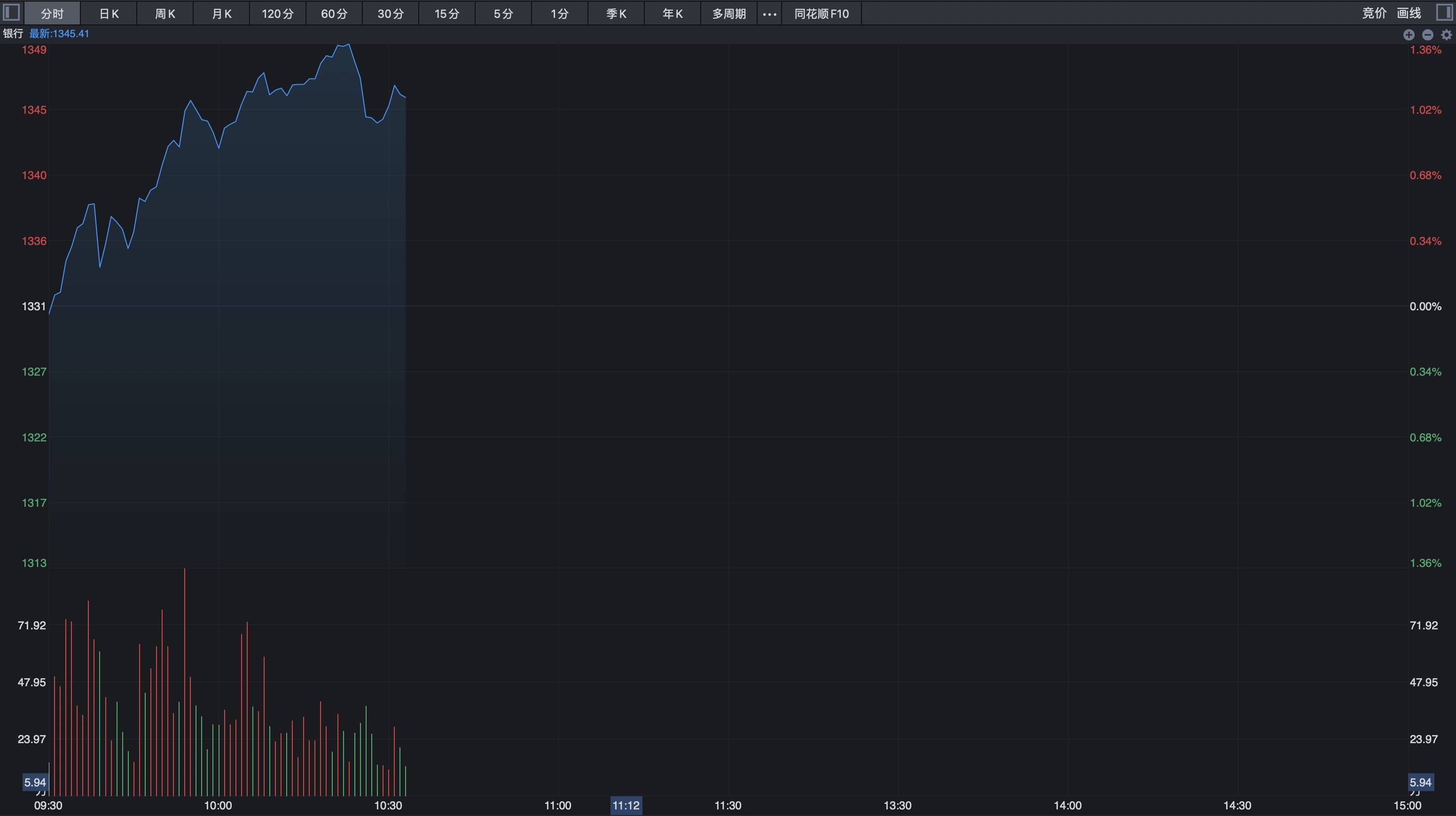
Task: Switch to 5分 interval tab
Action: coord(503,14)
